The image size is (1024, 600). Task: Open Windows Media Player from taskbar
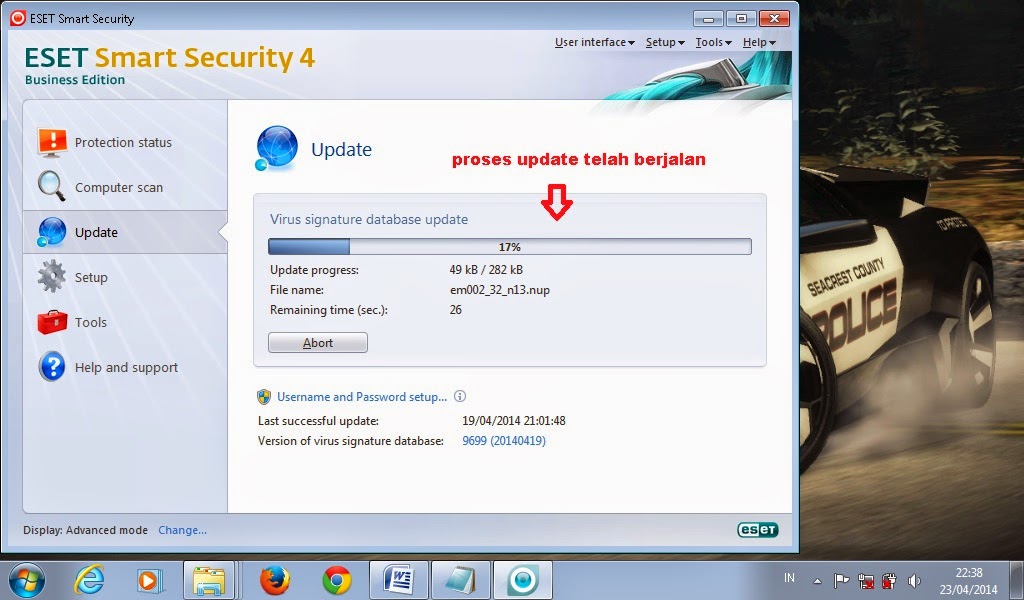[x=149, y=580]
